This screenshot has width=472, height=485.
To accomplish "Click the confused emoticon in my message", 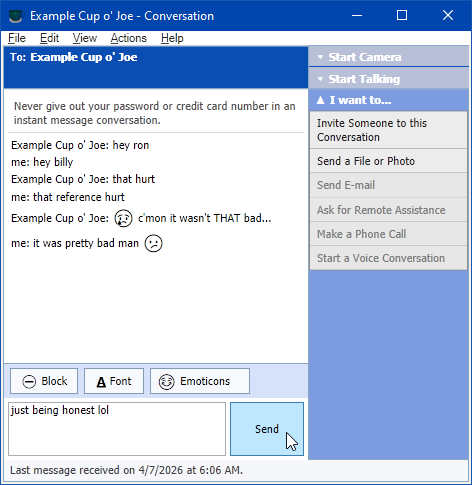I will [x=153, y=243].
